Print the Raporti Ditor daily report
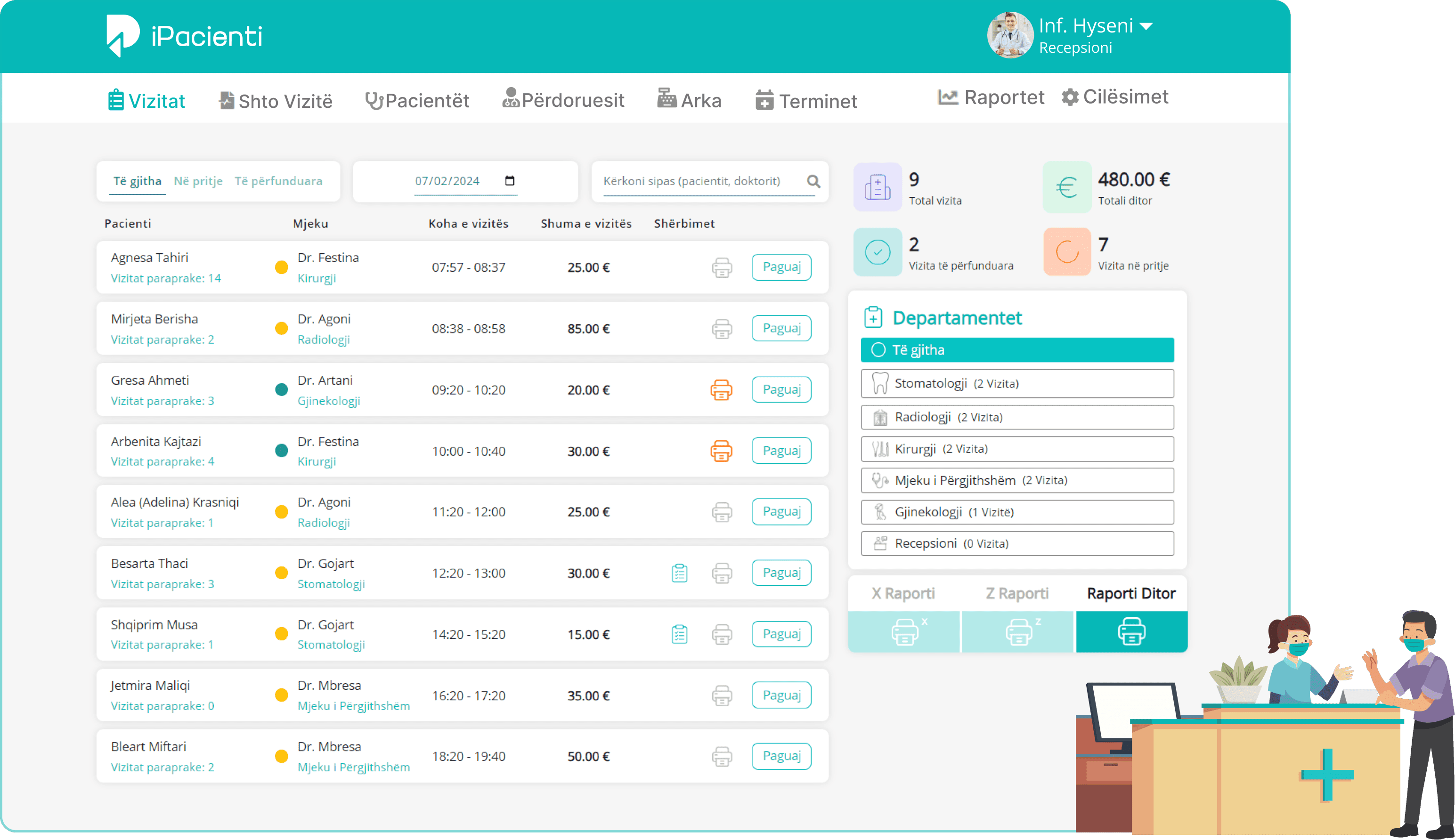 [x=1131, y=632]
